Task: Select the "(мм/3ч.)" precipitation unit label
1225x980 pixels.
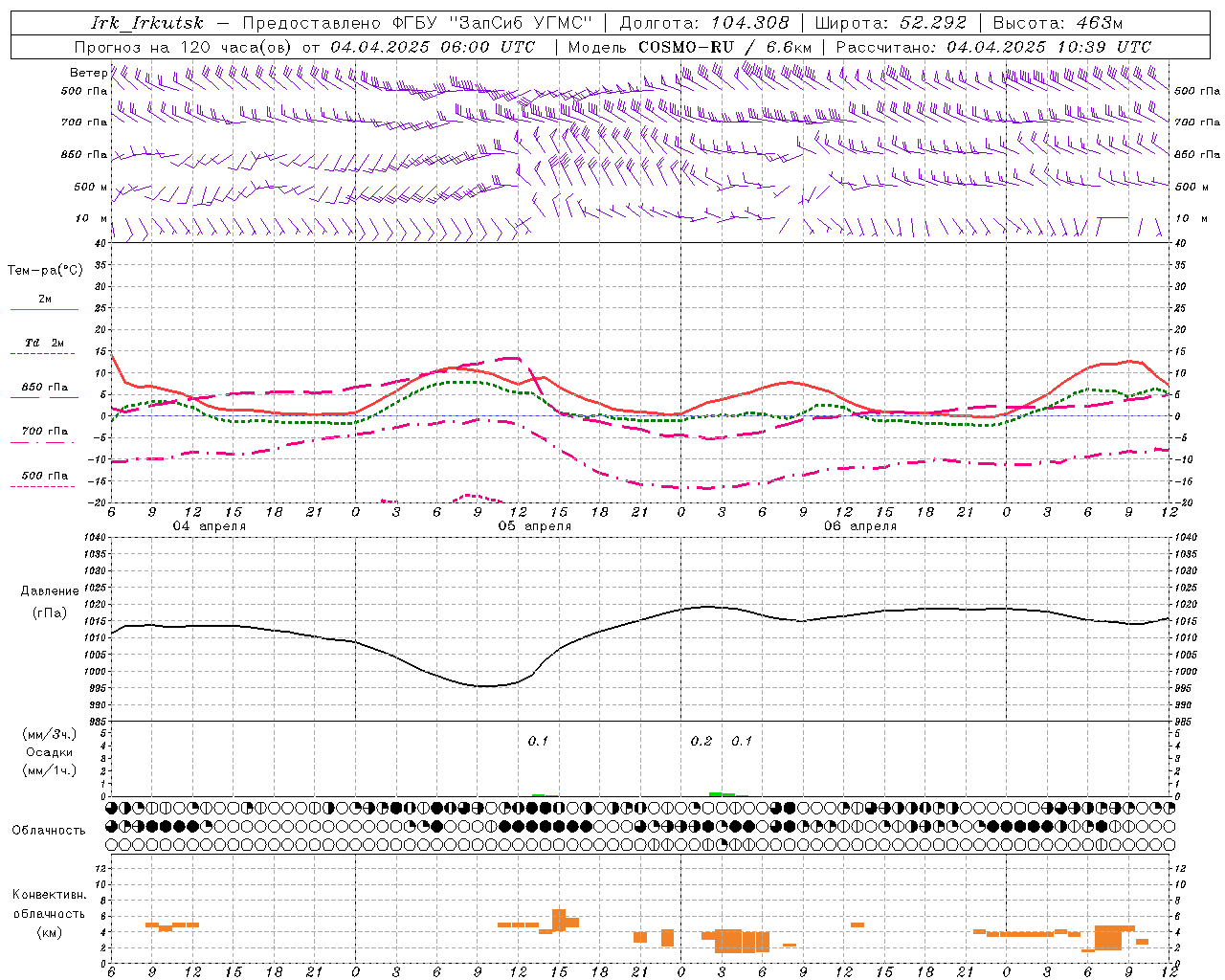Action: click(50, 734)
